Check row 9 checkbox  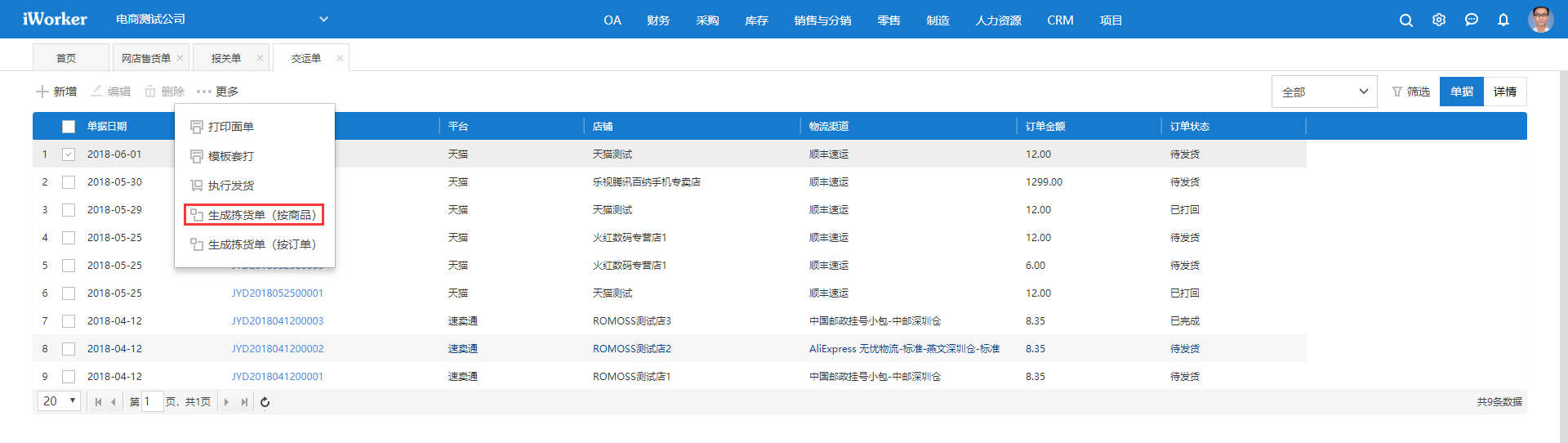click(x=69, y=377)
